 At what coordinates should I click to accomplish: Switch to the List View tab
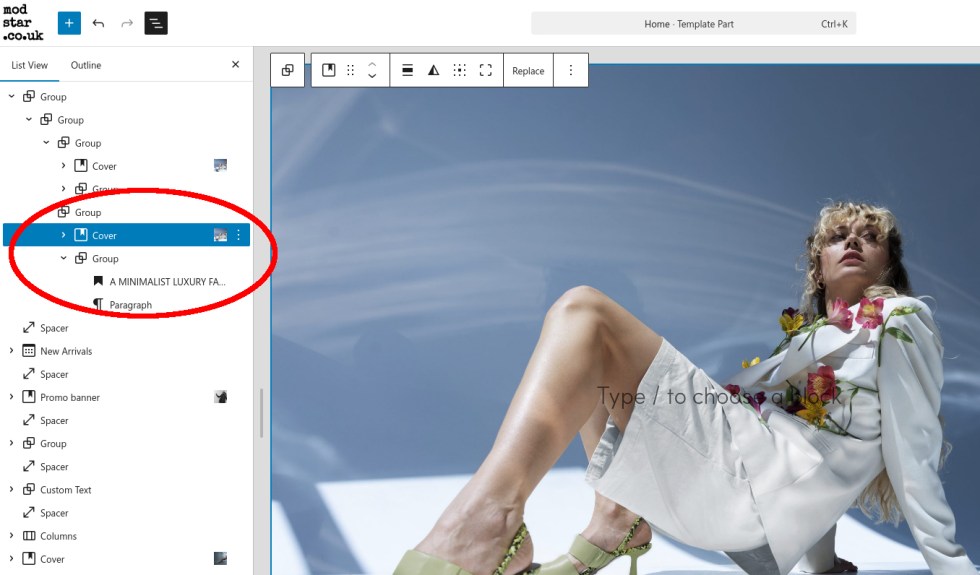29,65
